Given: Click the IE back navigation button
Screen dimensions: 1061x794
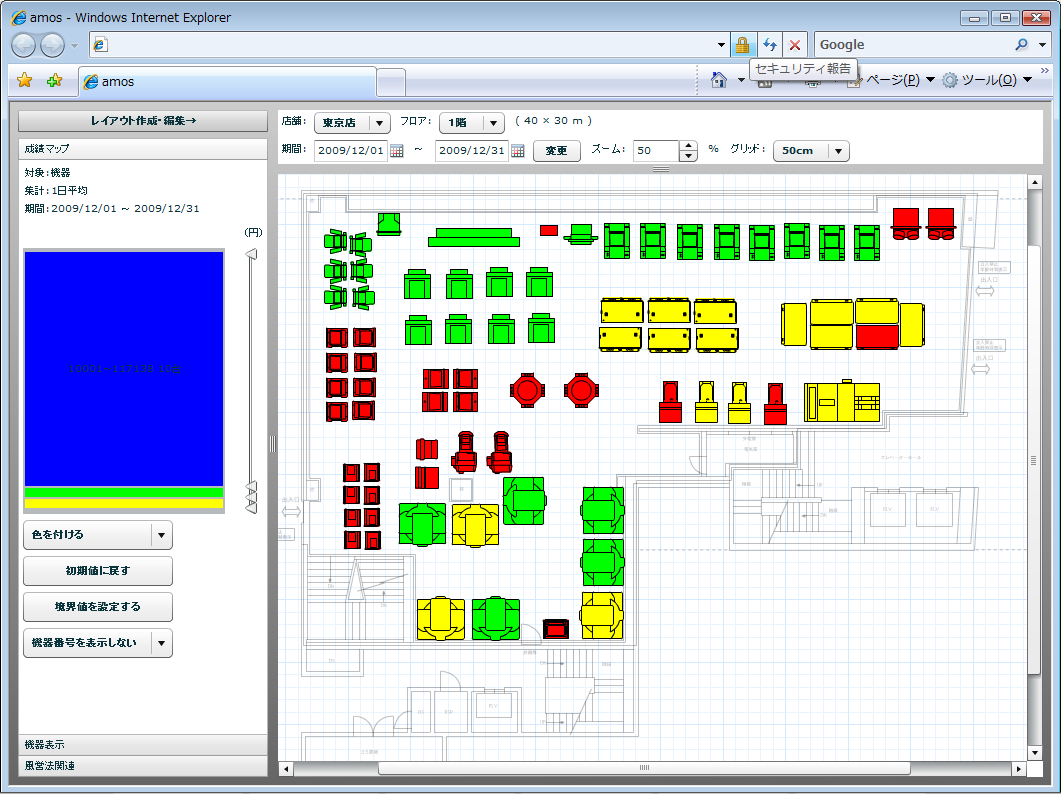Looking at the screenshot, I should click(24, 45).
